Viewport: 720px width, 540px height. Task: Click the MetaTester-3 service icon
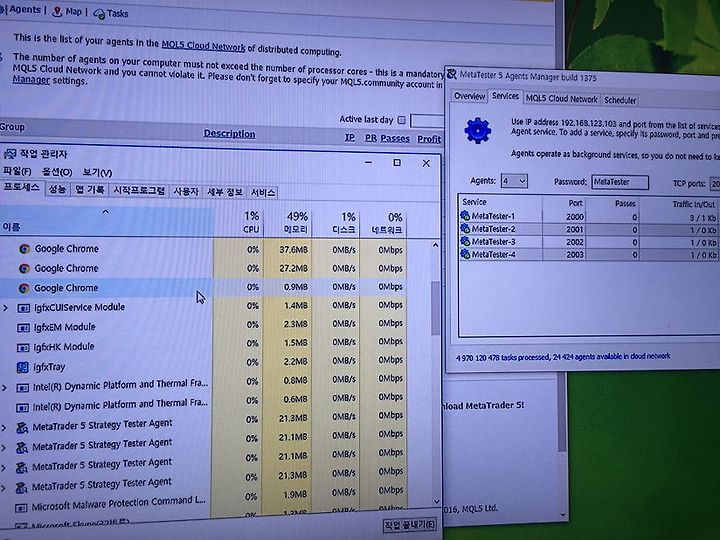(x=465, y=241)
